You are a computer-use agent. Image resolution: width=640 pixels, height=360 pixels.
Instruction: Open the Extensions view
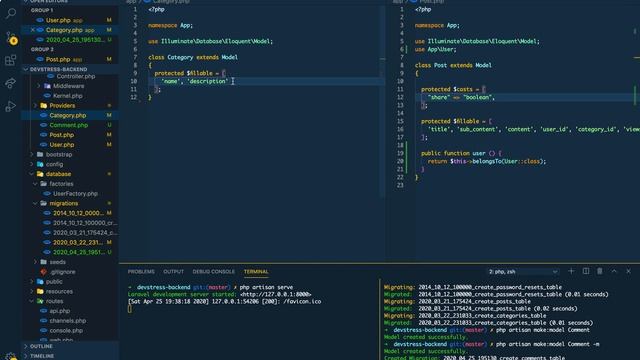(x=11, y=60)
